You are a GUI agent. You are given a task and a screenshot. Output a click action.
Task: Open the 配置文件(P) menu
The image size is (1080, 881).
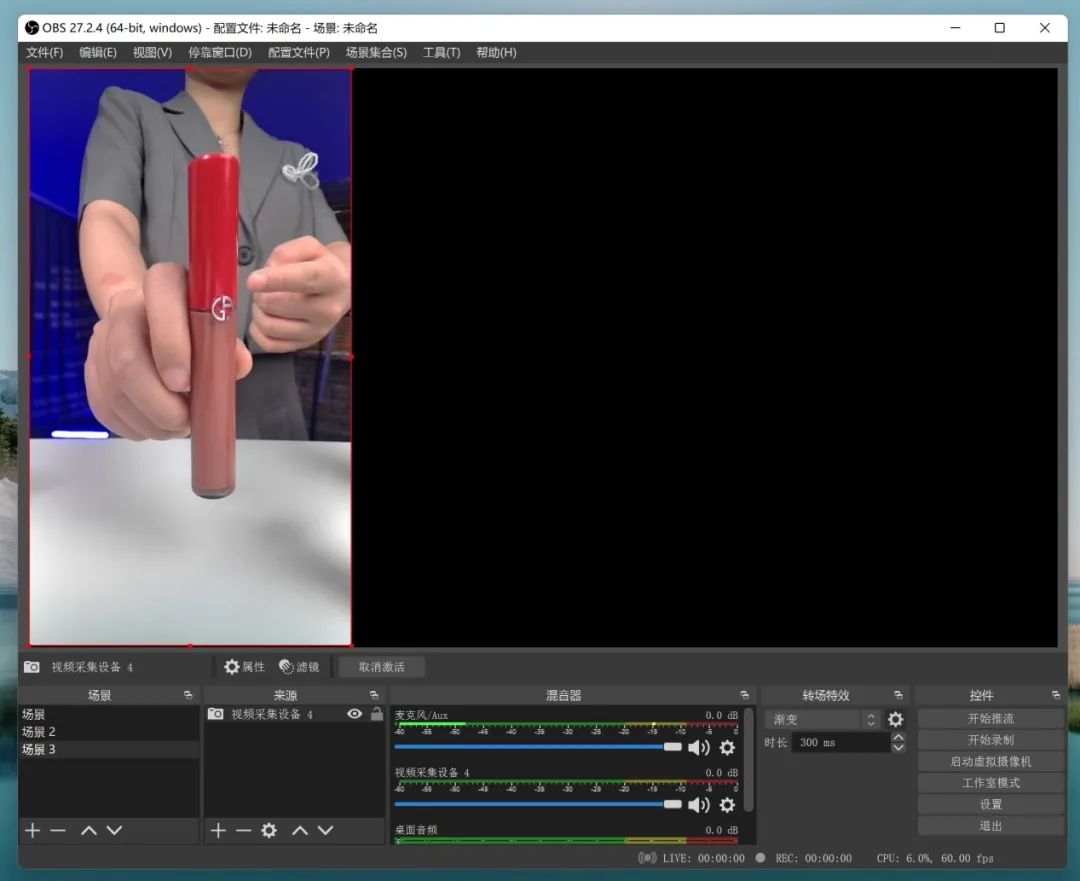(x=299, y=52)
